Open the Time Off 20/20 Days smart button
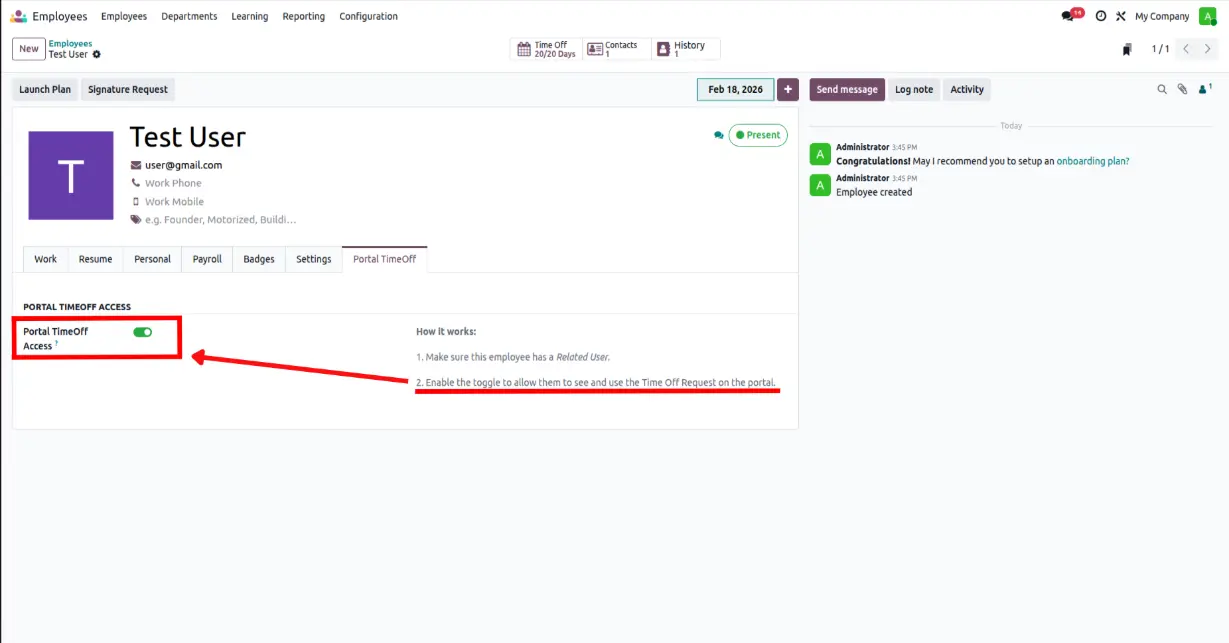Viewport: 1229px width, 643px height. click(x=545, y=49)
